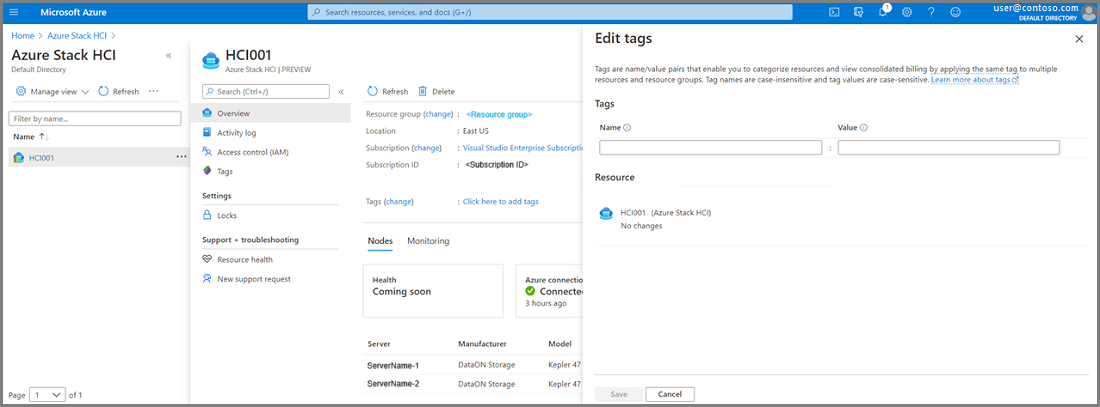1100x407 pixels.
Task: Switch to the Monitoring tab
Action: 428,241
